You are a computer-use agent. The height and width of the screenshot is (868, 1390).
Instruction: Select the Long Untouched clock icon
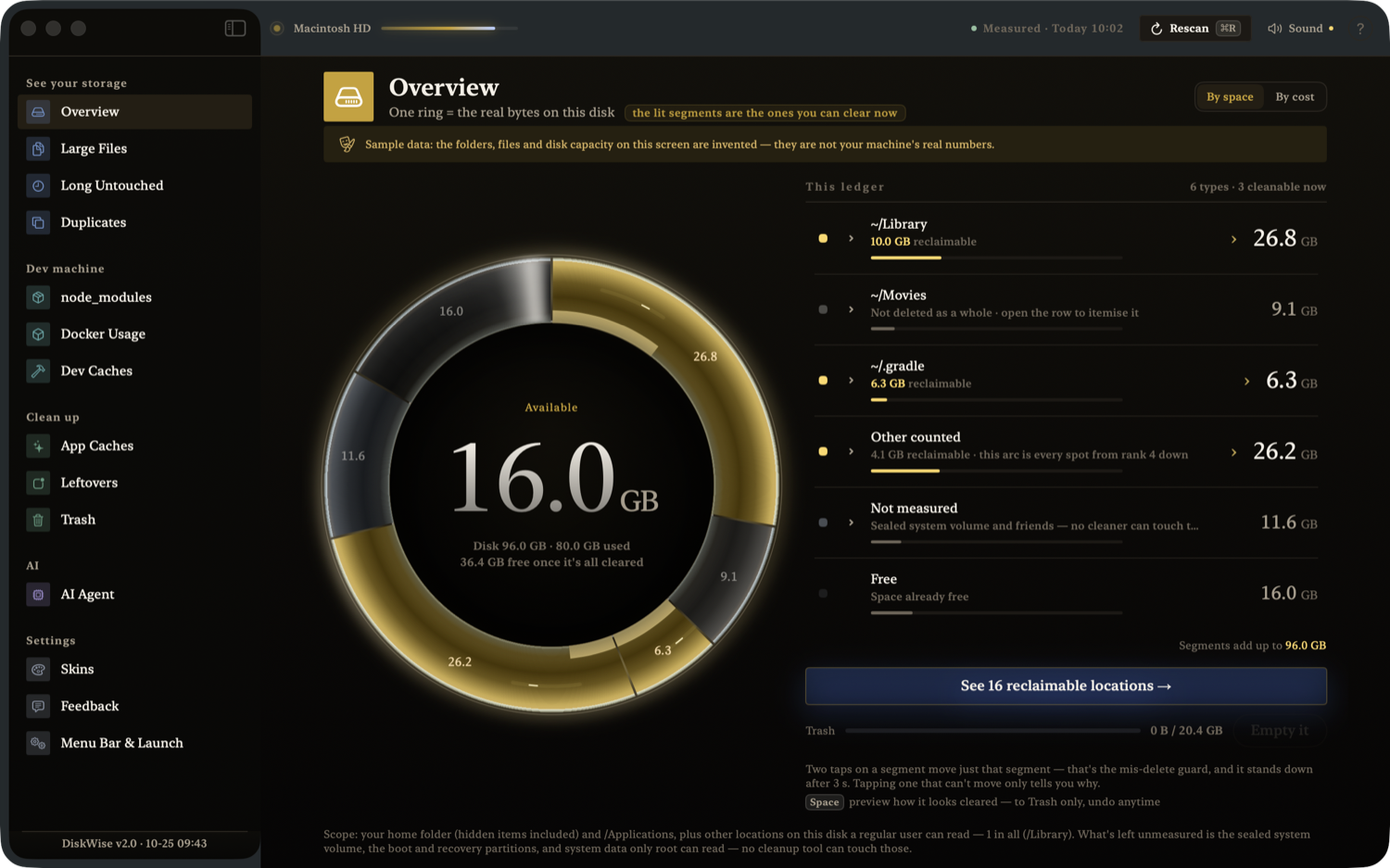coord(38,186)
